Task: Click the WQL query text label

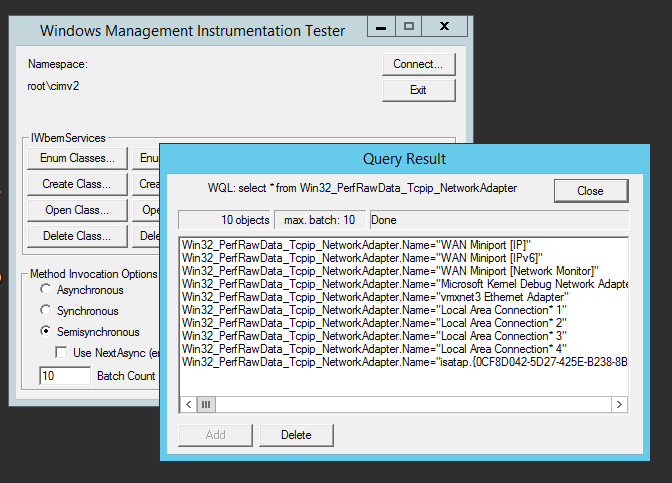Action: pyautogui.click(x=362, y=188)
